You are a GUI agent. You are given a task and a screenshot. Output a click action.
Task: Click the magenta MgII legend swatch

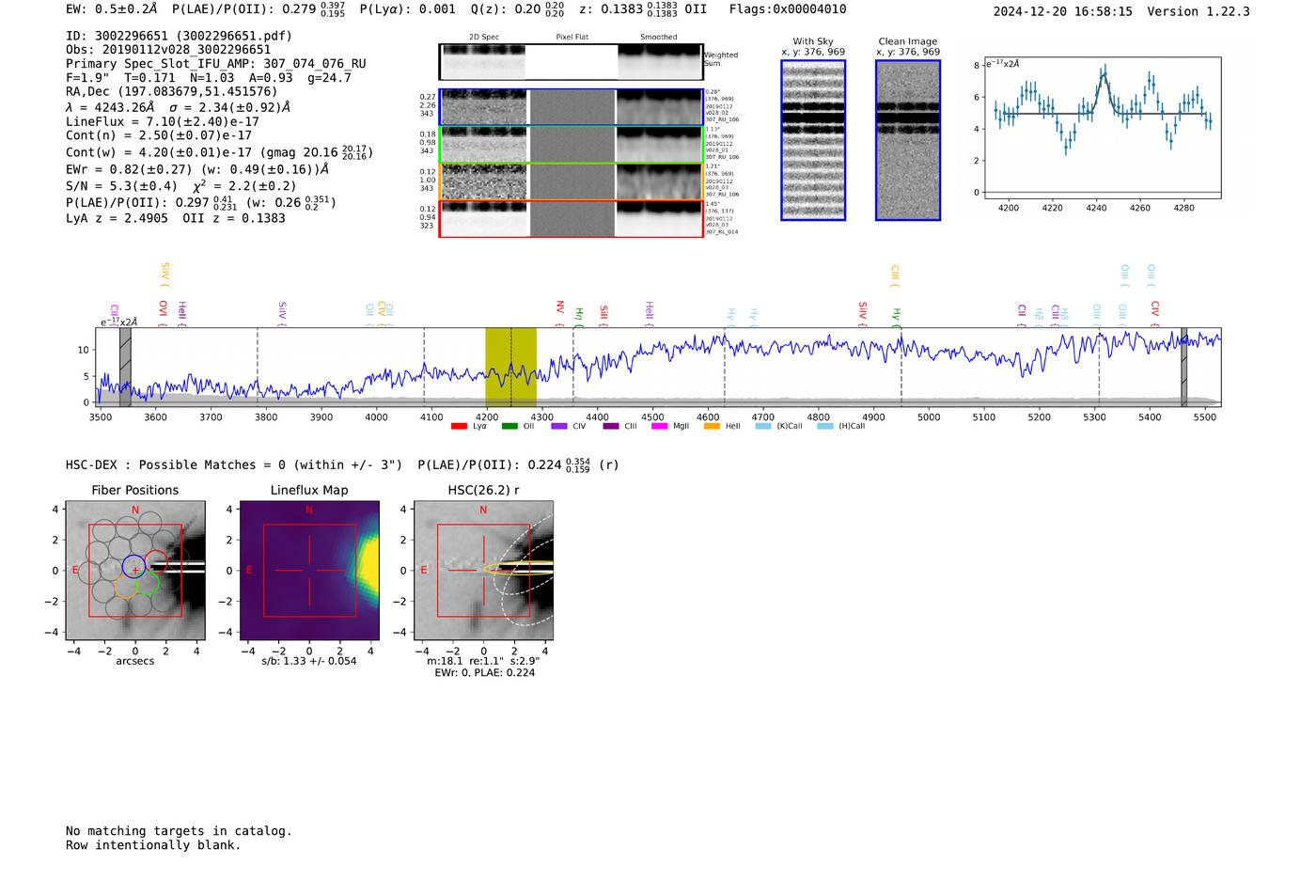(660, 426)
